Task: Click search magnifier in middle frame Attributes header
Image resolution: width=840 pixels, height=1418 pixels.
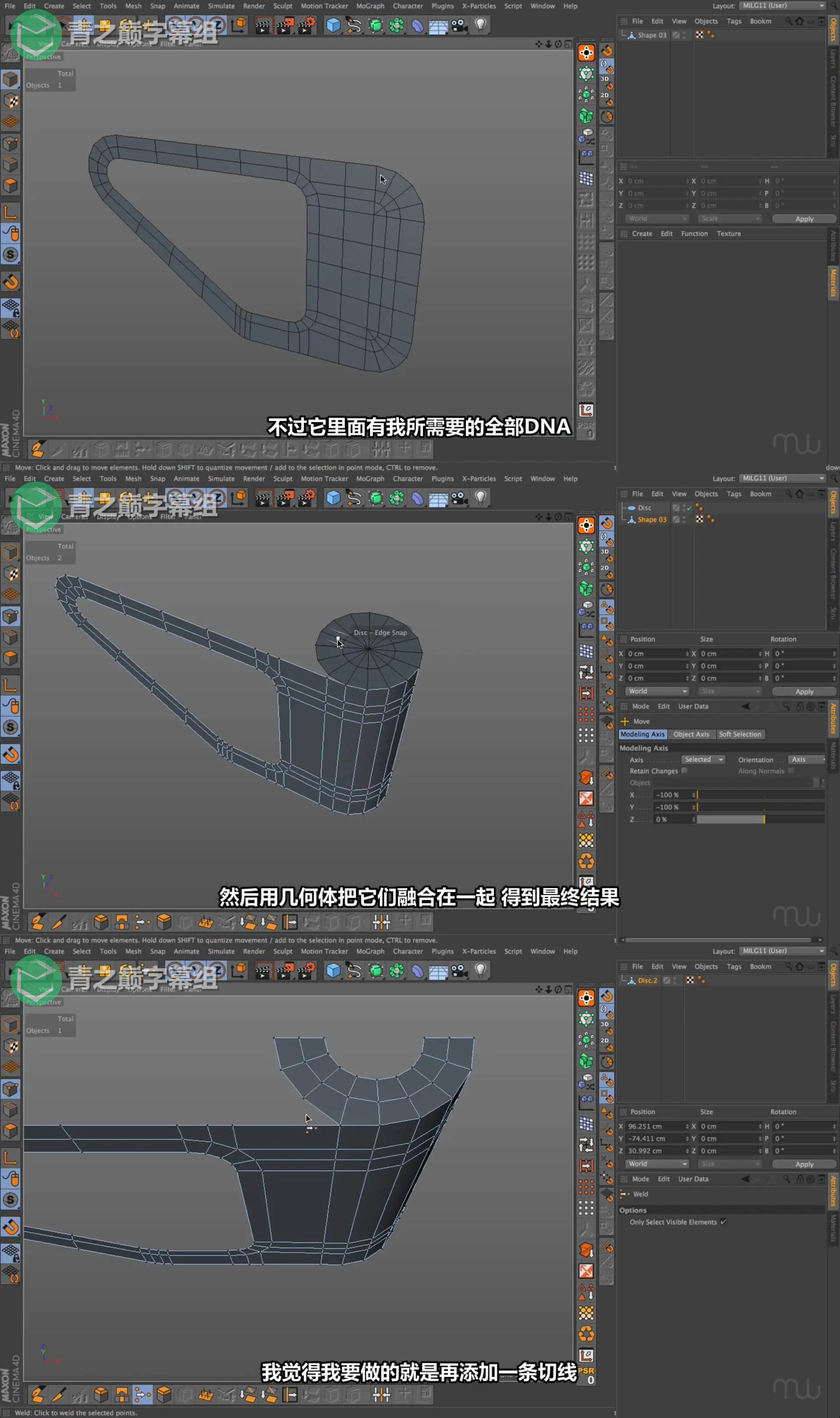Action: pyautogui.click(x=786, y=706)
